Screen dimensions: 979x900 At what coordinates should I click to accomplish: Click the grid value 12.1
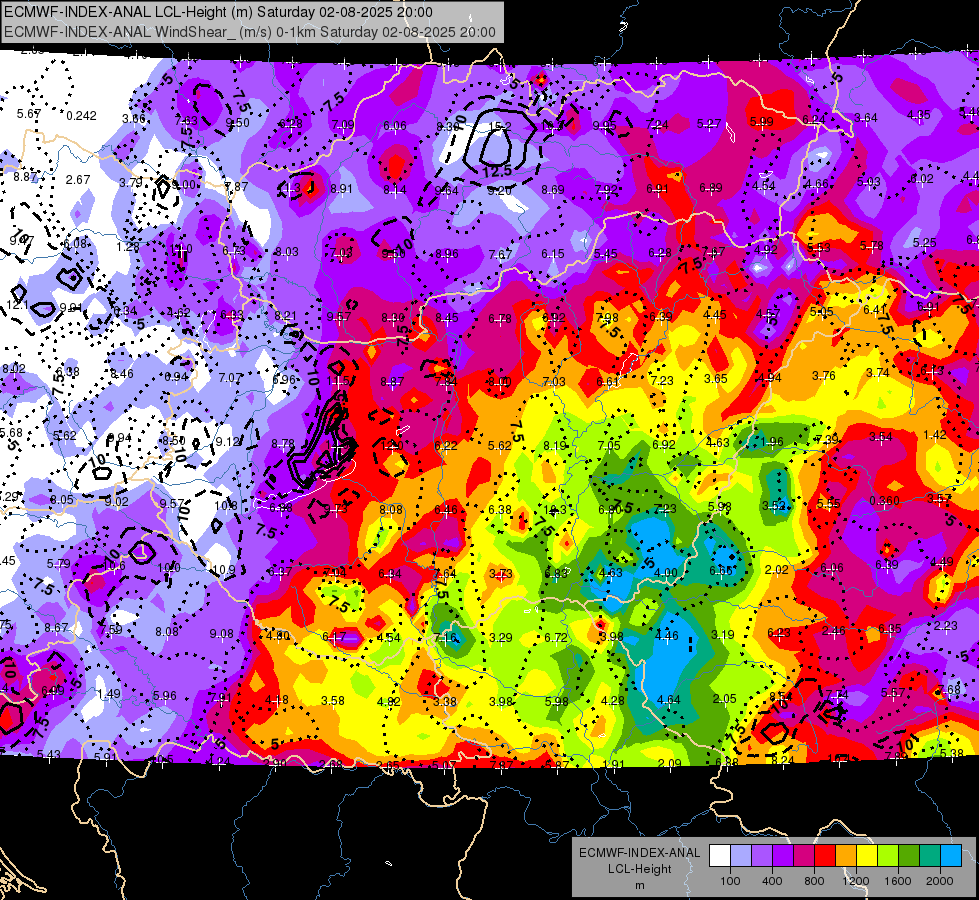(x=17, y=305)
